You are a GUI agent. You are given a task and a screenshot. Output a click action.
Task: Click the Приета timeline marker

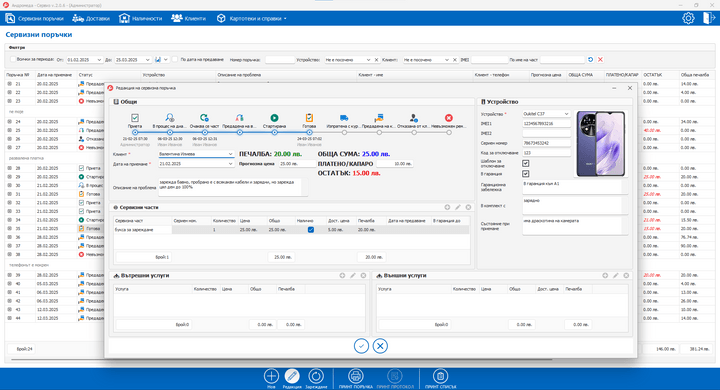pos(135,132)
